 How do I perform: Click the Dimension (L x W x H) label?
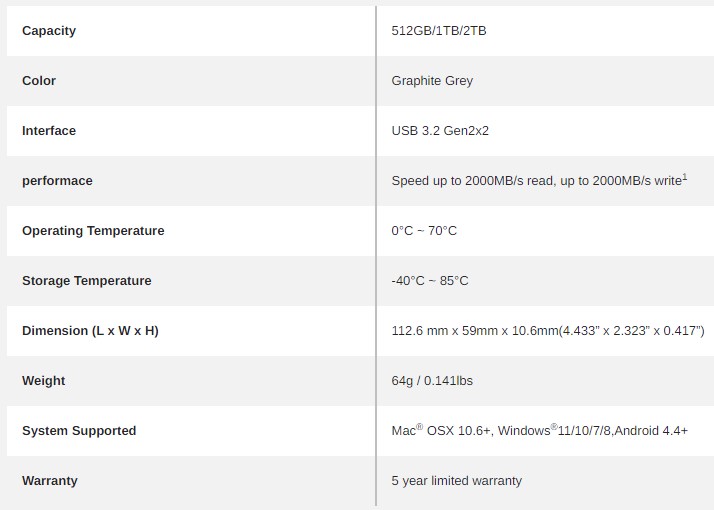coord(90,331)
